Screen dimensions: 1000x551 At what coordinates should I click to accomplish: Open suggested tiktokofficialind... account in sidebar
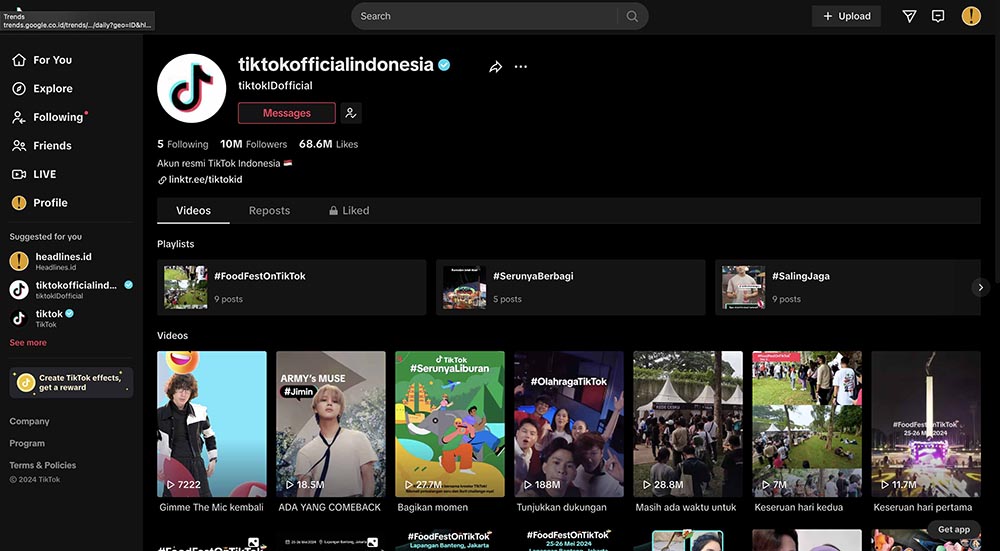pyautogui.click(x=71, y=290)
